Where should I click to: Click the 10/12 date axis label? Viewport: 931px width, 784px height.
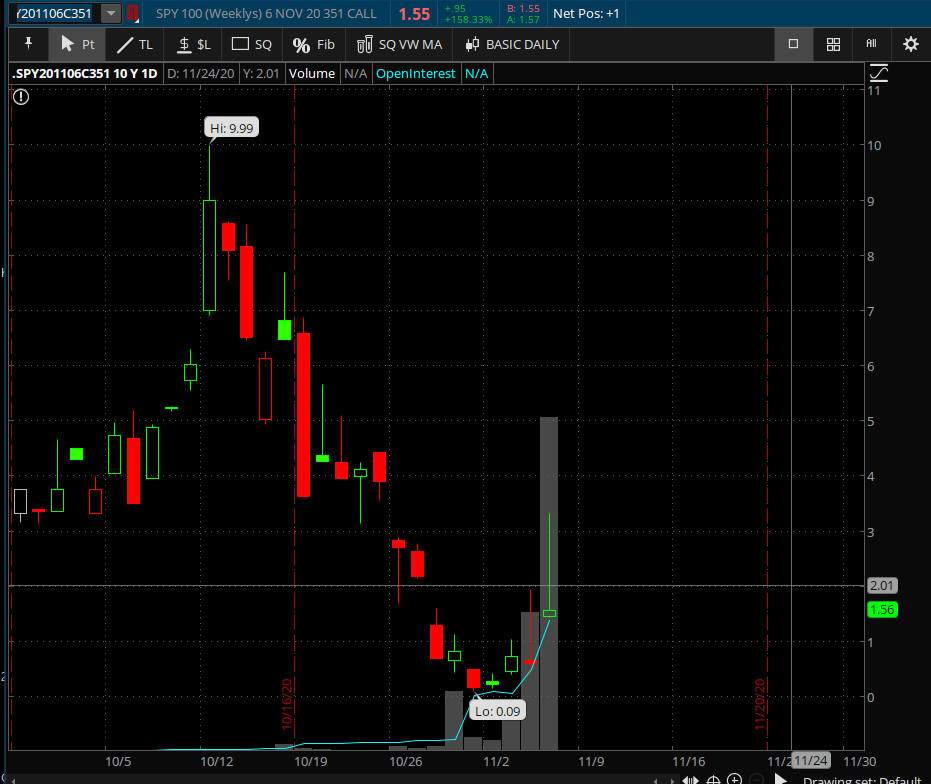coord(217,761)
